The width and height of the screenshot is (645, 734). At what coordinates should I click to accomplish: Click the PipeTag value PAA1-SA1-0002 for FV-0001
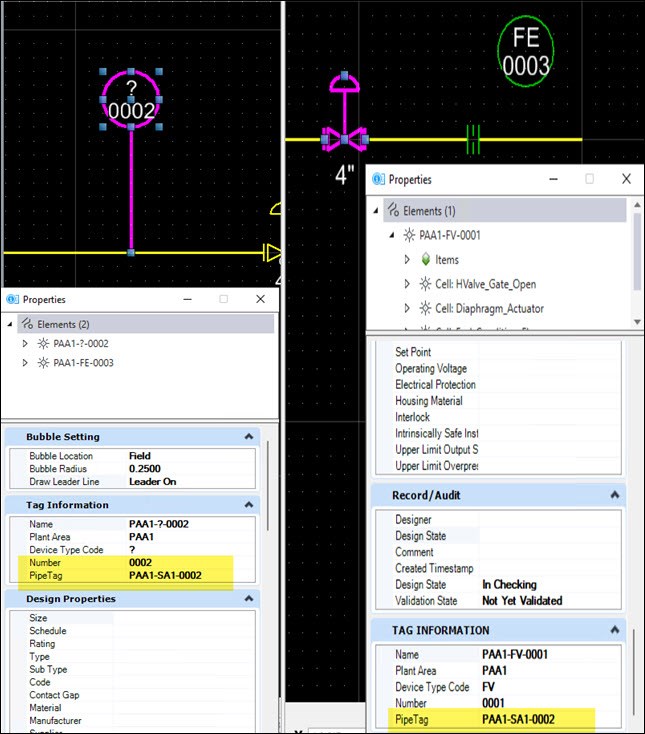(x=518, y=719)
